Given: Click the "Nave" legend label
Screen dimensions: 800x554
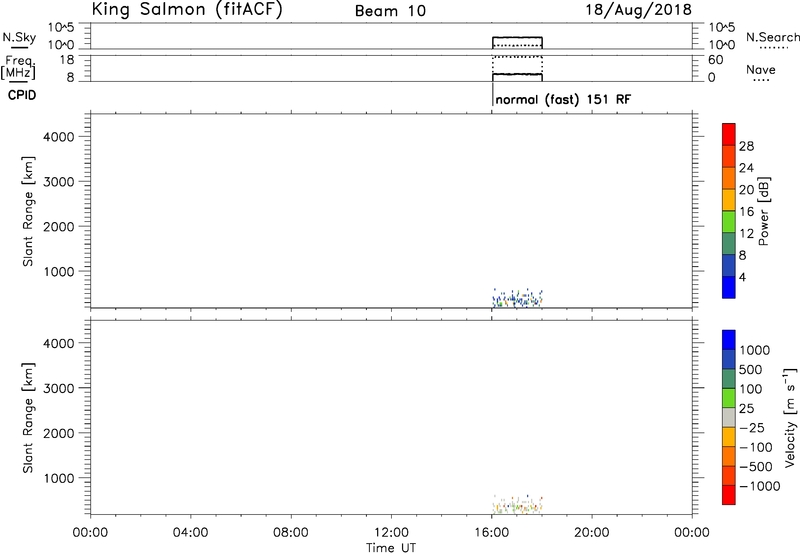Looking at the screenshot, I should (761, 69).
